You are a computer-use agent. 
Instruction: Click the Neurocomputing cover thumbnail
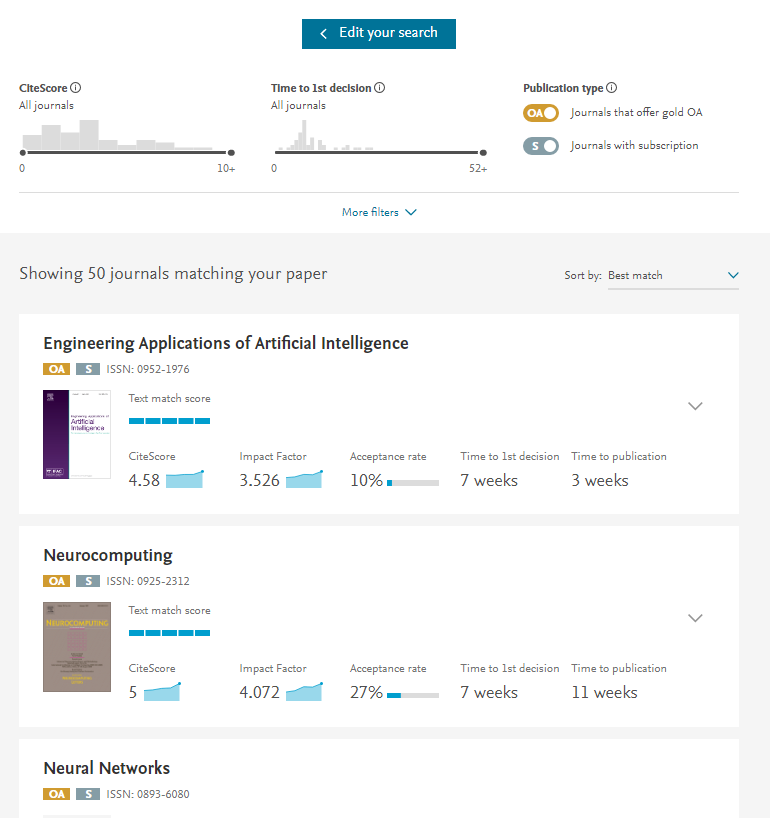(77, 646)
